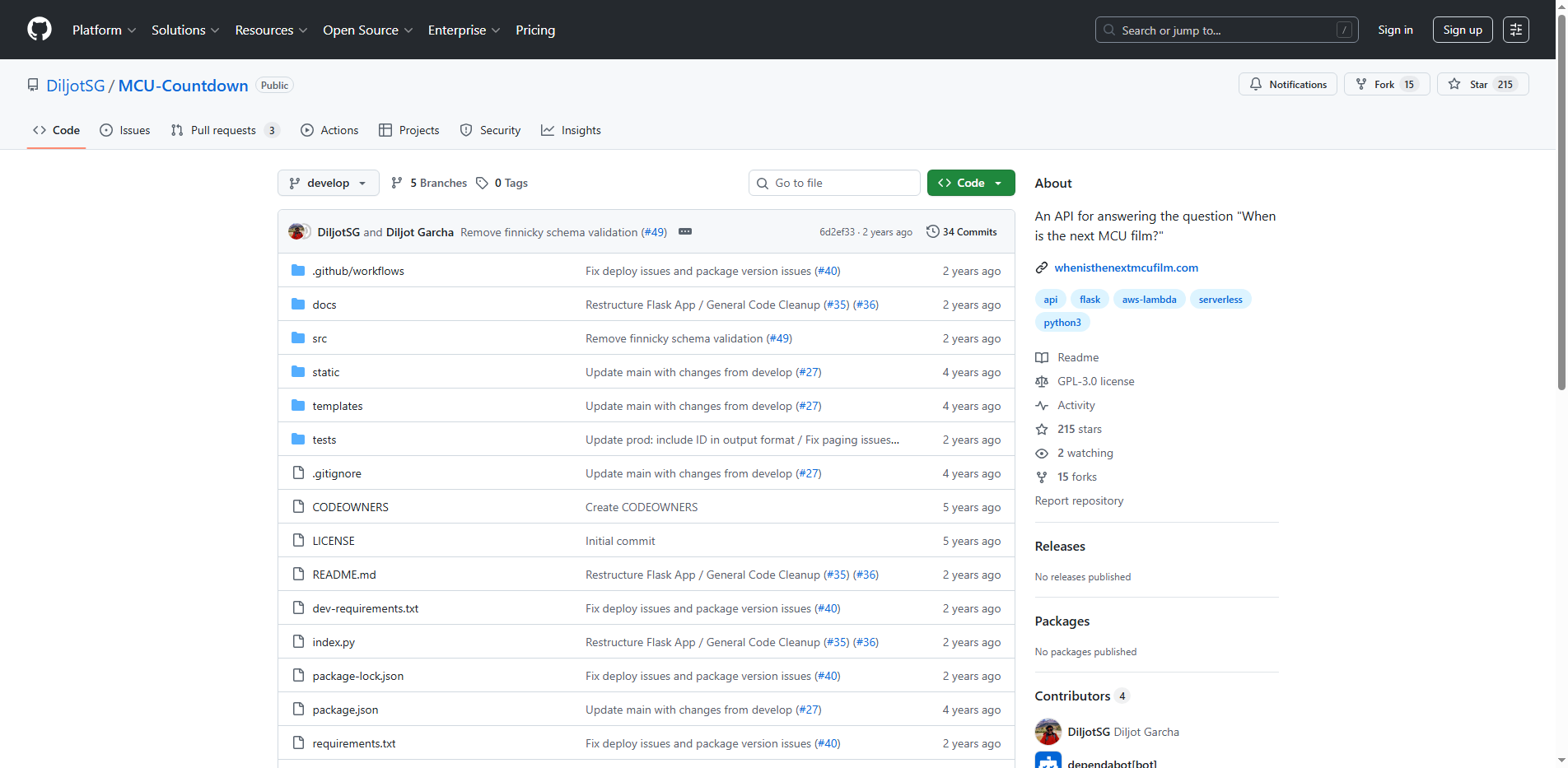Open the docs folder
The width and height of the screenshot is (1568, 768).
click(324, 305)
